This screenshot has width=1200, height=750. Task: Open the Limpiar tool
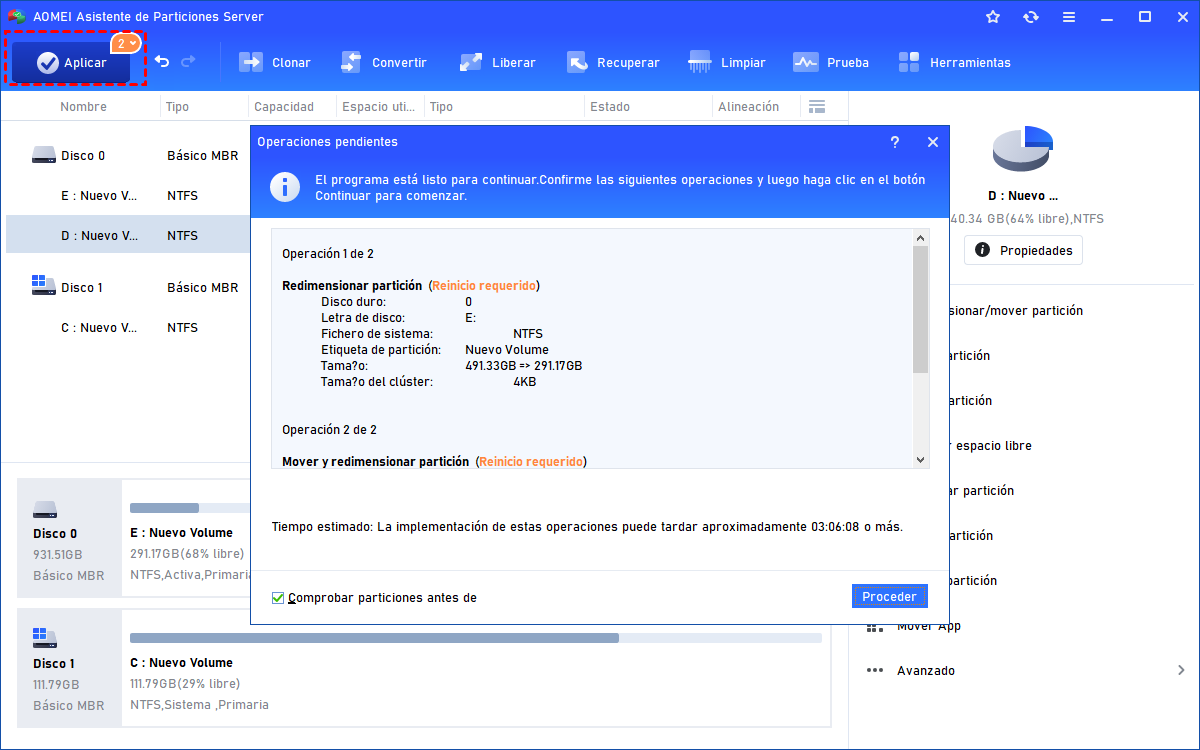tap(727, 62)
